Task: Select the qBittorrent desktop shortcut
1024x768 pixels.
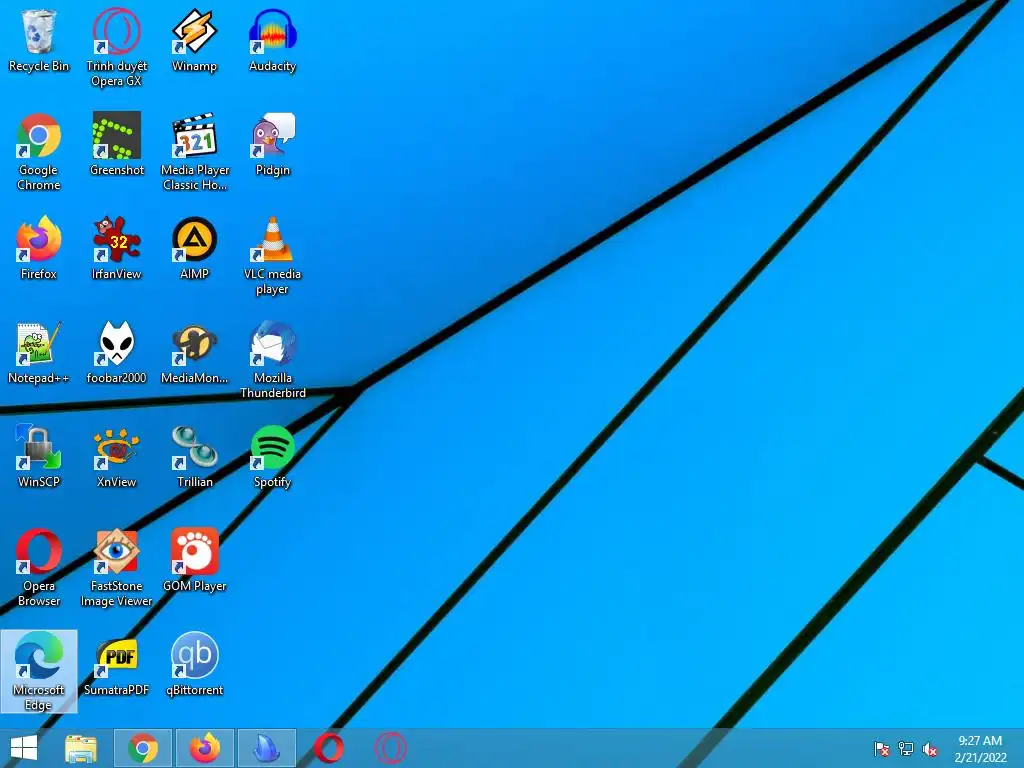Action: 194,664
